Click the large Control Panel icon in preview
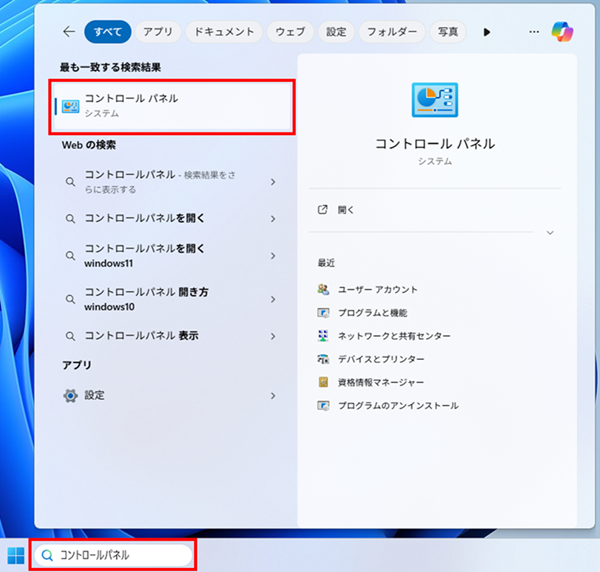Screen dimensions: 600x572 point(434,102)
